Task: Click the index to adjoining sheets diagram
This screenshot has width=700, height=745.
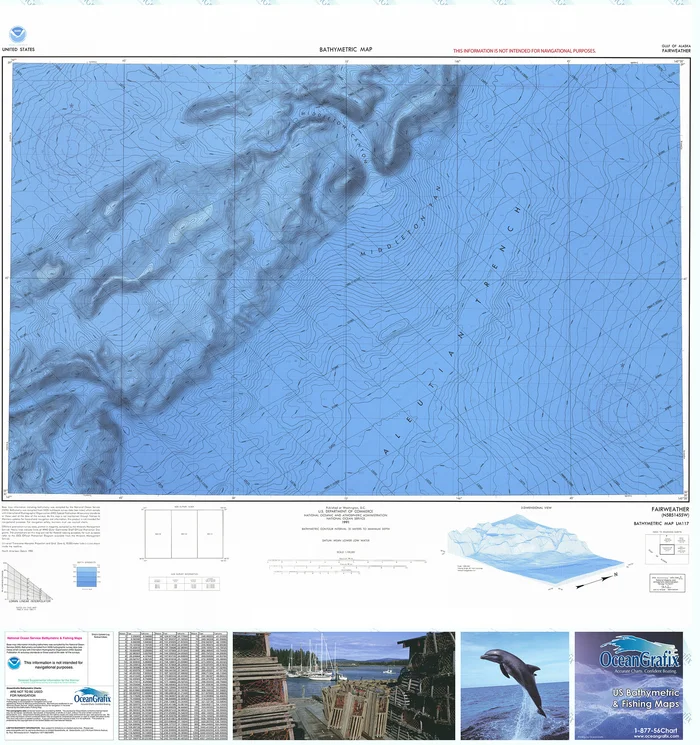Action: (x=667, y=549)
